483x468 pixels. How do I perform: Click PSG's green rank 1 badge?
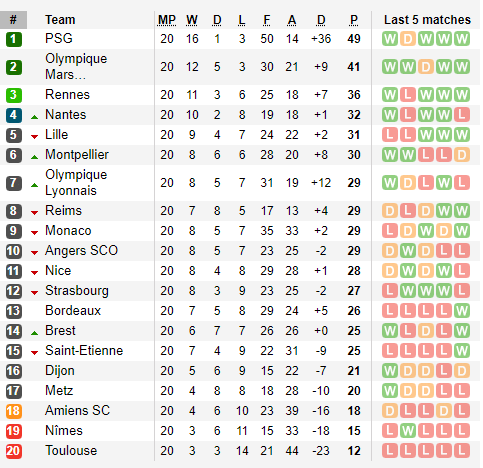click(x=14, y=39)
